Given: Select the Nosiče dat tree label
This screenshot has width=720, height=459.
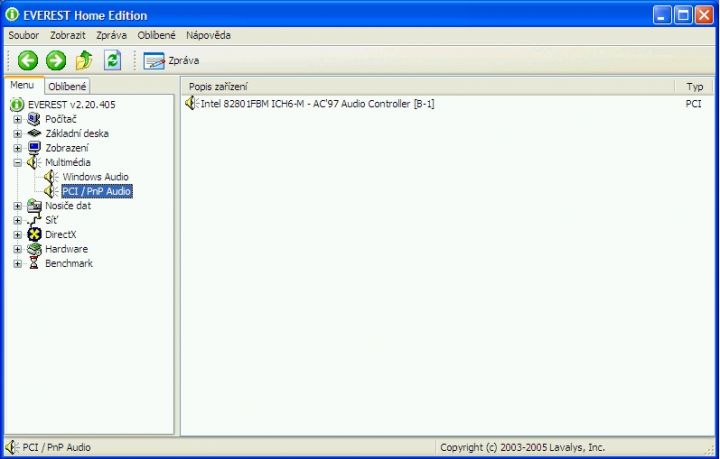Looking at the screenshot, I should [x=68, y=206].
